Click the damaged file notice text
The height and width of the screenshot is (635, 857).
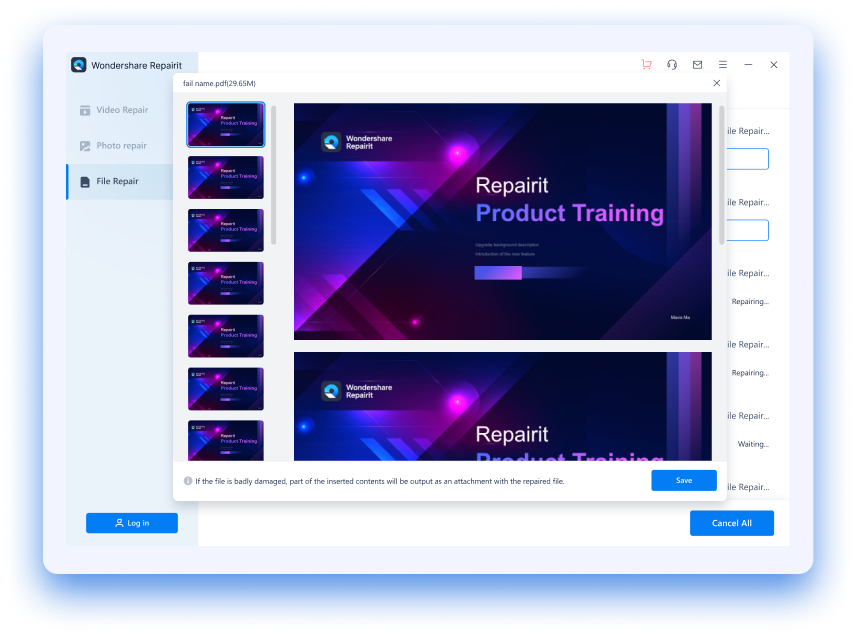(380, 481)
